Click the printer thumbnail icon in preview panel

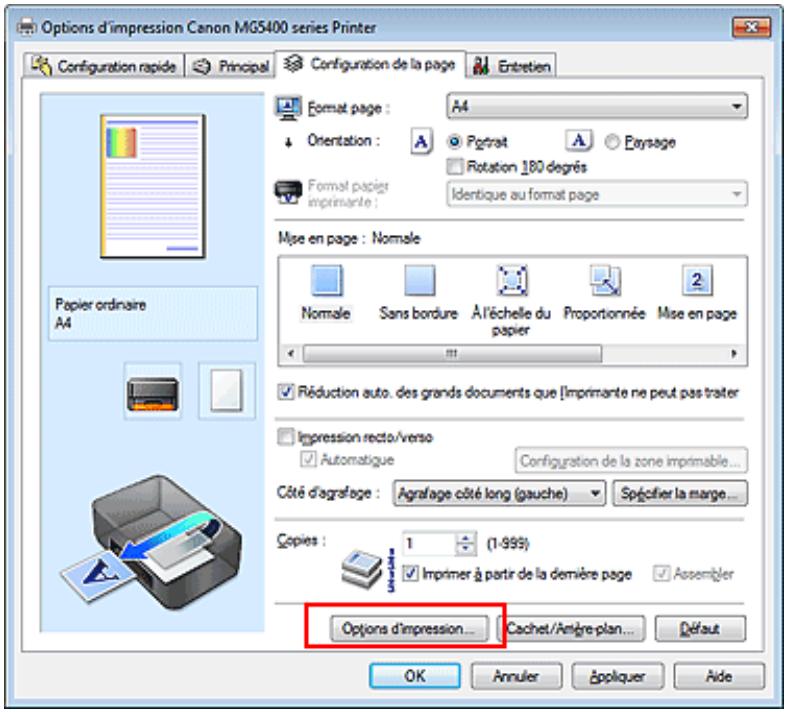pos(153,391)
